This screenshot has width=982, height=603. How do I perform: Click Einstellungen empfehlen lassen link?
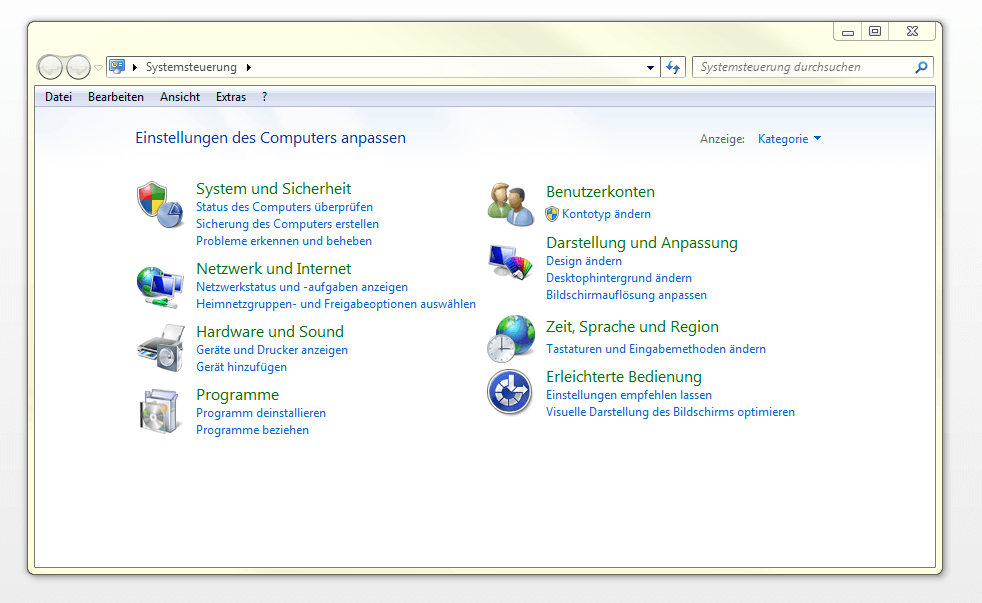(x=629, y=395)
